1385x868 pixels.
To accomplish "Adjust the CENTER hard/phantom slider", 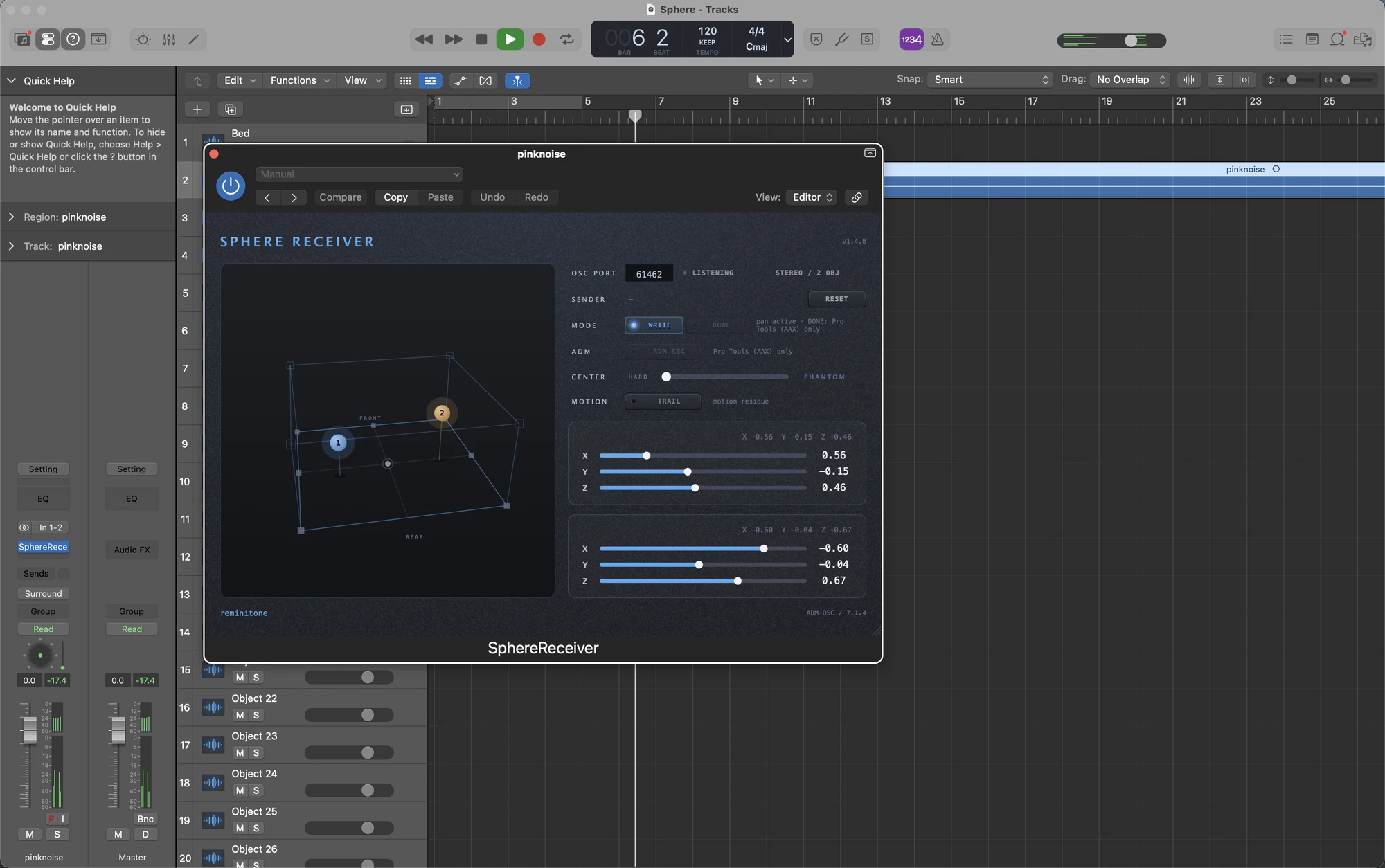I will click(726, 377).
